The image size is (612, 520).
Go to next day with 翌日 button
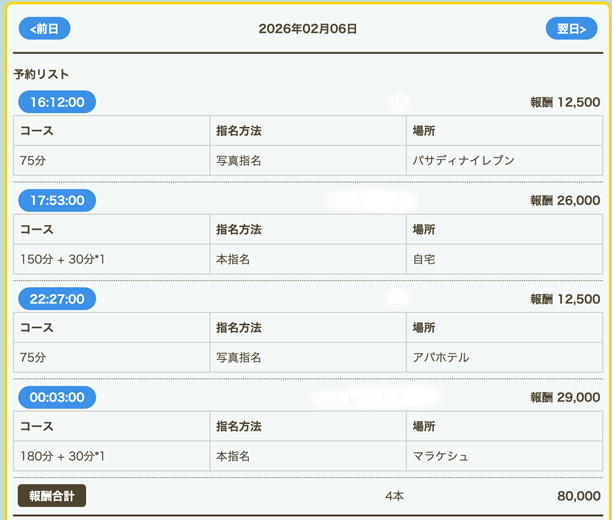pos(570,29)
